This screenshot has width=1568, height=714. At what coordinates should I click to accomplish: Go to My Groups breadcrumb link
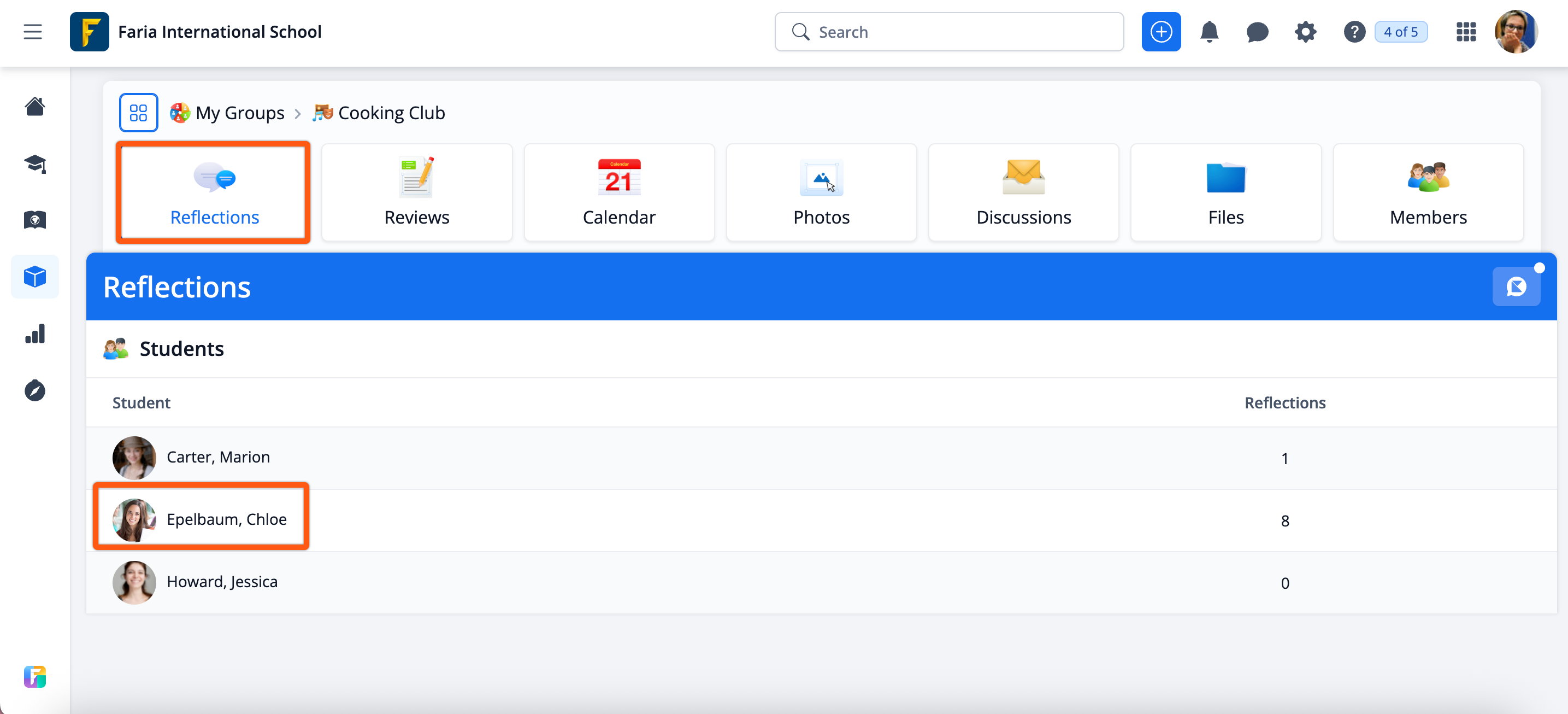click(x=239, y=113)
